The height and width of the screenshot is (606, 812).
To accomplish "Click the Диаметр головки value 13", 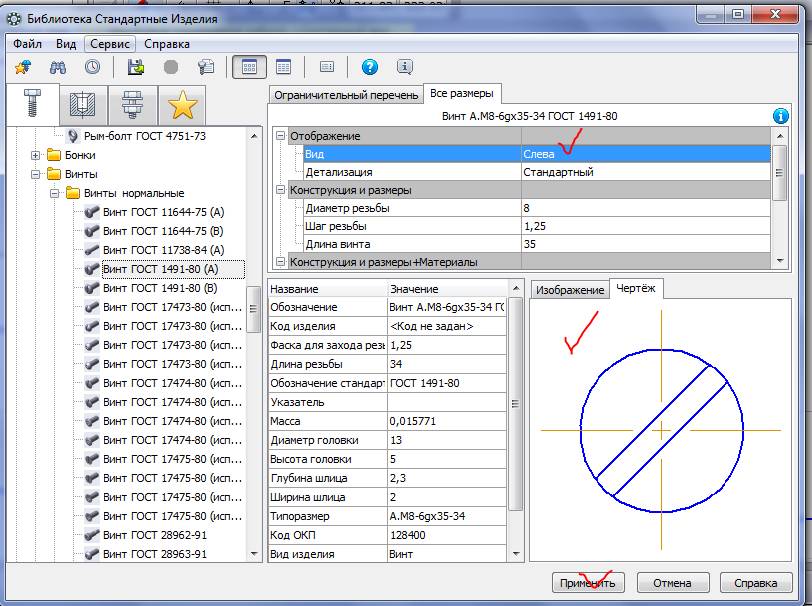I will pos(447,440).
